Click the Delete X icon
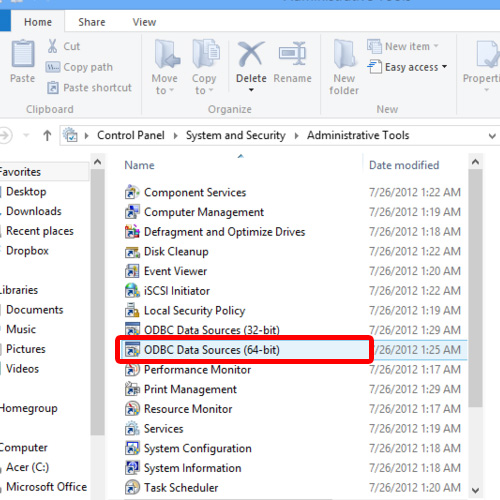This screenshot has height=500, width=500. (251, 54)
